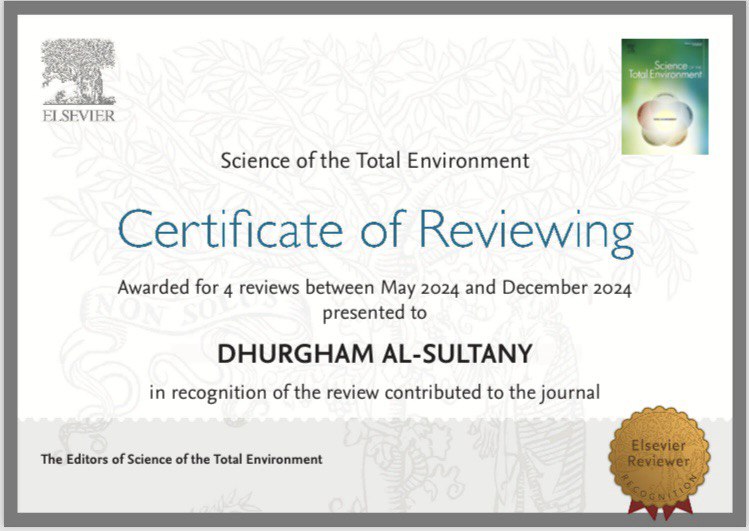Viewport: 749px width, 531px height.
Task: Click the 'Certificate of Reviewing' heading
Action: tap(375, 234)
